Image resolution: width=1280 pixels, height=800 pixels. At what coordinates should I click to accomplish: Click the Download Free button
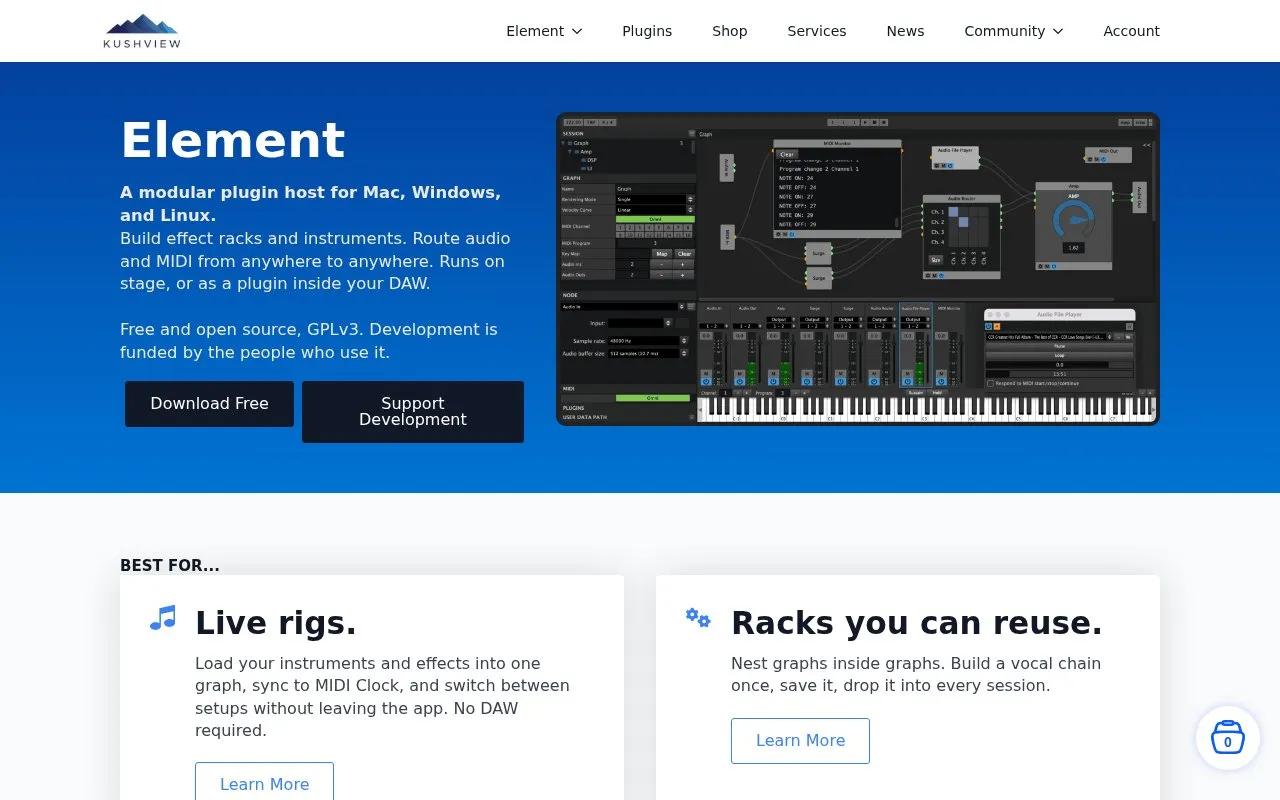209,404
